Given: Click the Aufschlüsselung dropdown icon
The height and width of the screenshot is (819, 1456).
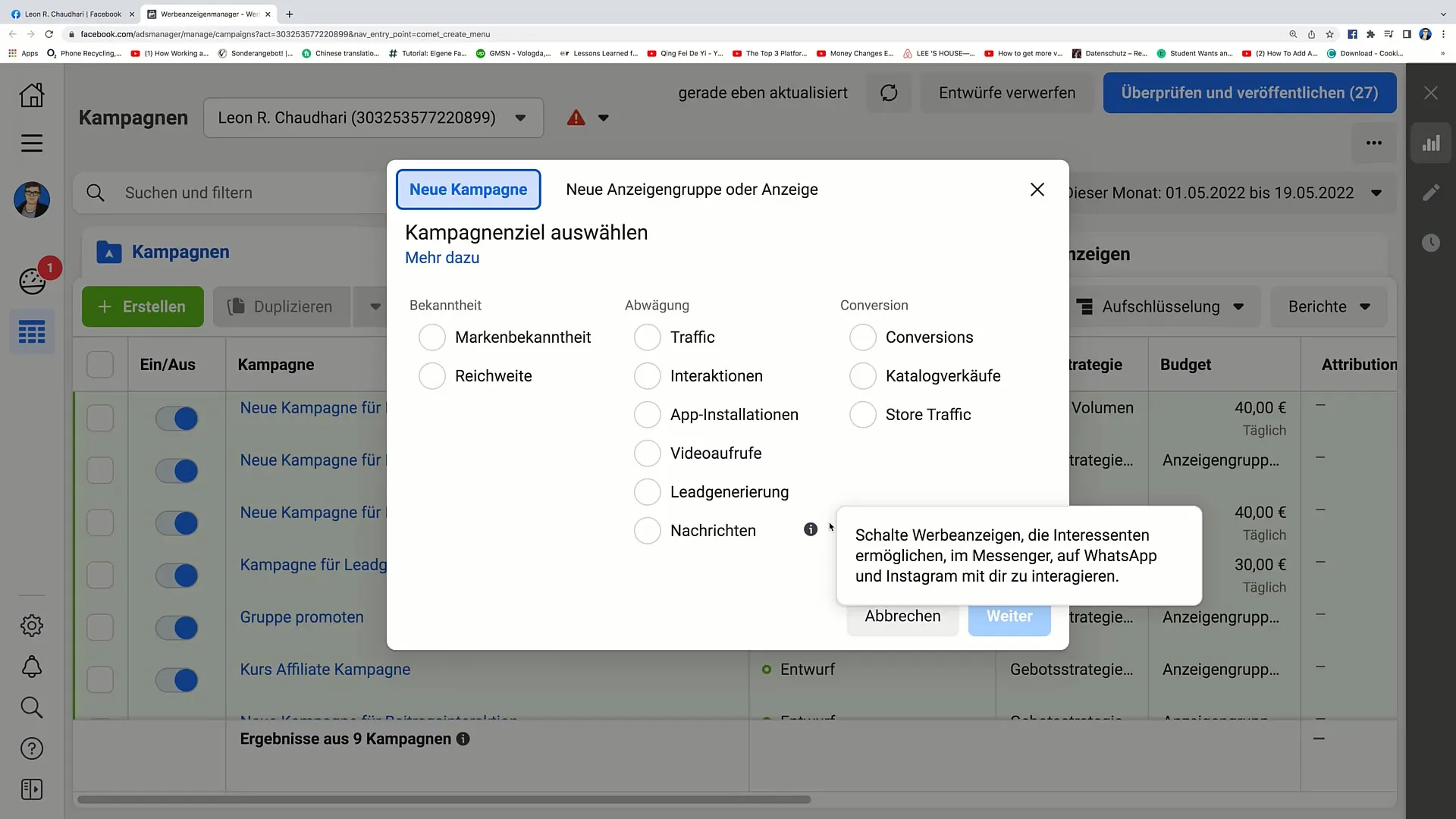Looking at the screenshot, I should click(1237, 306).
